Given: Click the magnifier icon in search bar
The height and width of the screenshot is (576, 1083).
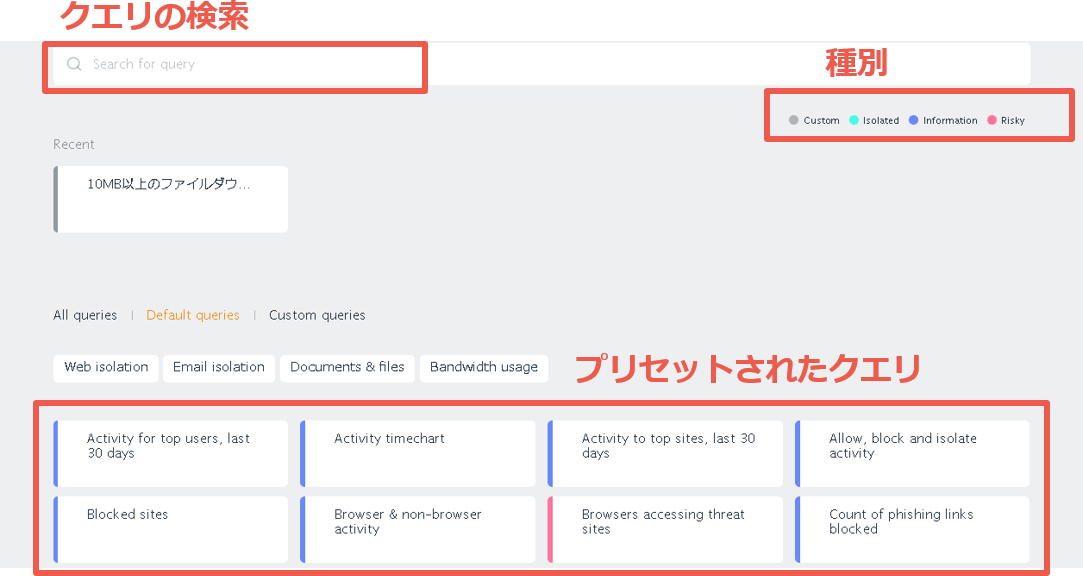Looking at the screenshot, I should tap(74, 64).
